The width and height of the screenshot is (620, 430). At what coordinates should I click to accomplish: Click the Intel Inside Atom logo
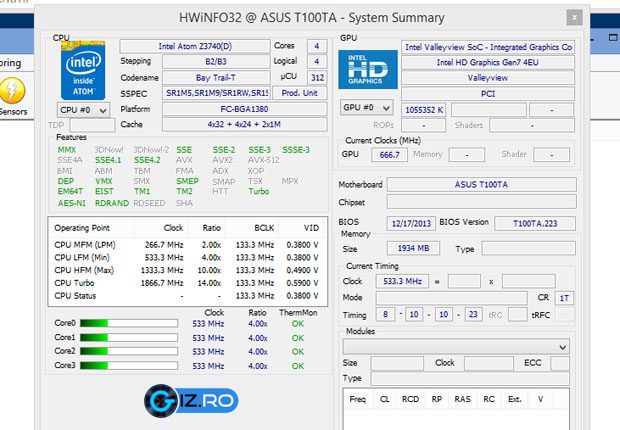83,70
